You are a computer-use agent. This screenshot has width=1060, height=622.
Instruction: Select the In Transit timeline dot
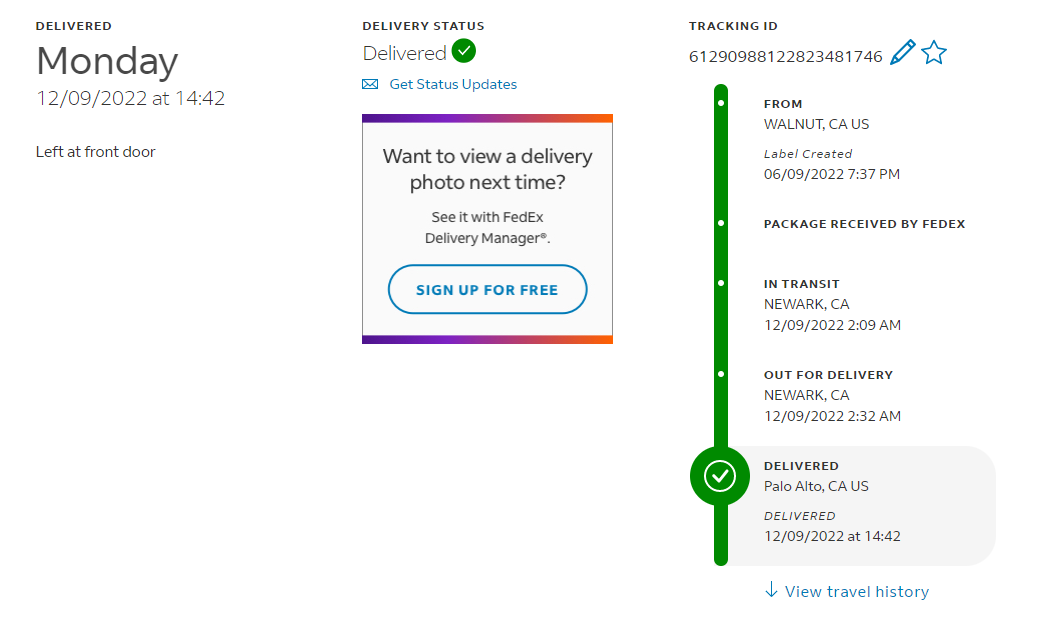(x=721, y=283)
